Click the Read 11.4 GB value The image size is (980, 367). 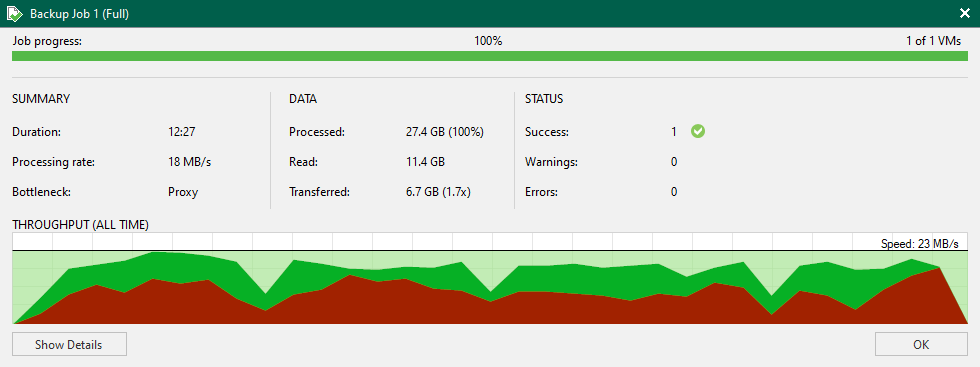click(425, 162)
